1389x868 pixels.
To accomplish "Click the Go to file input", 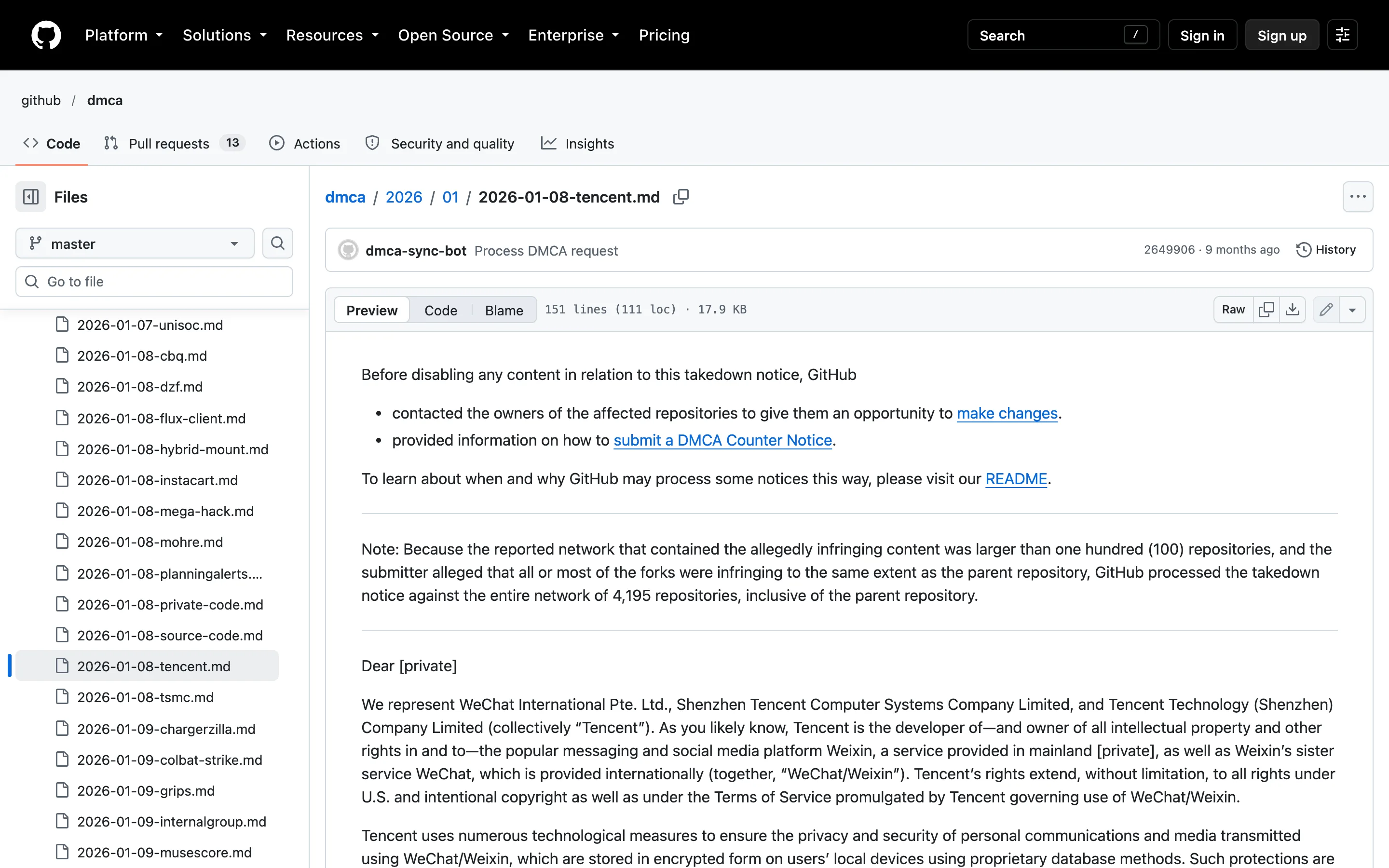I will pyautogui.click(x=154, y=281).
